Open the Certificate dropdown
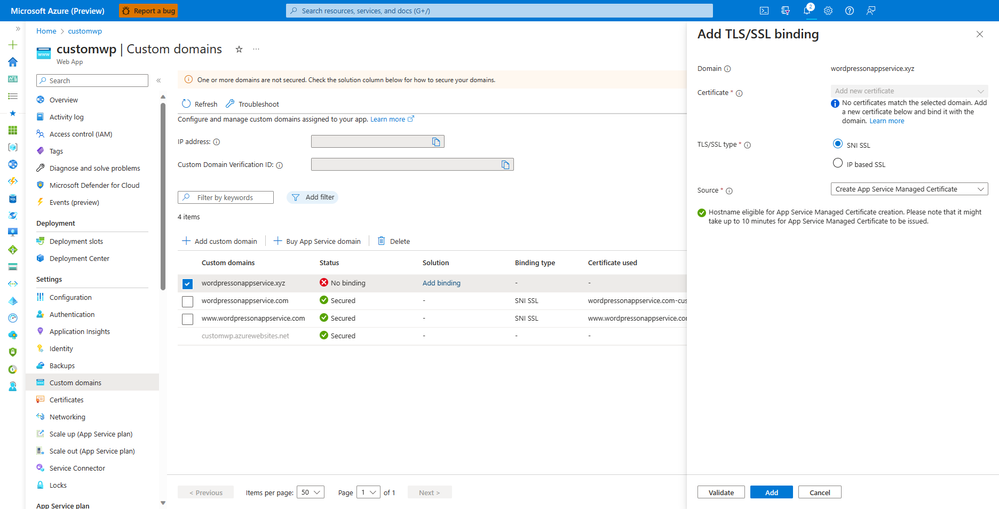The image size is (999, 509). click(x=909, y=91)
